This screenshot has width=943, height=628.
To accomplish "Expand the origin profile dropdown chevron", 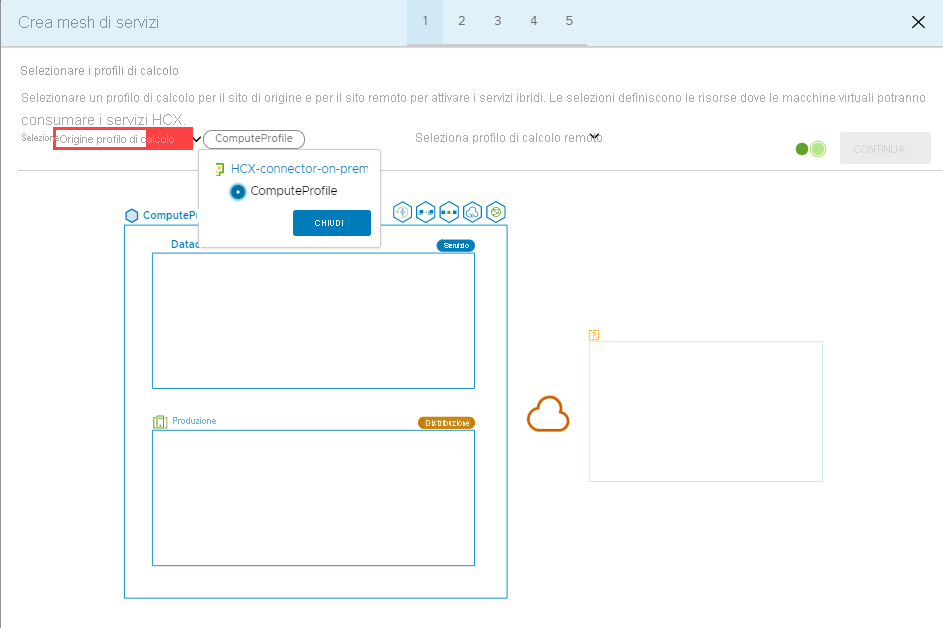I will click(x=197, y=140).
